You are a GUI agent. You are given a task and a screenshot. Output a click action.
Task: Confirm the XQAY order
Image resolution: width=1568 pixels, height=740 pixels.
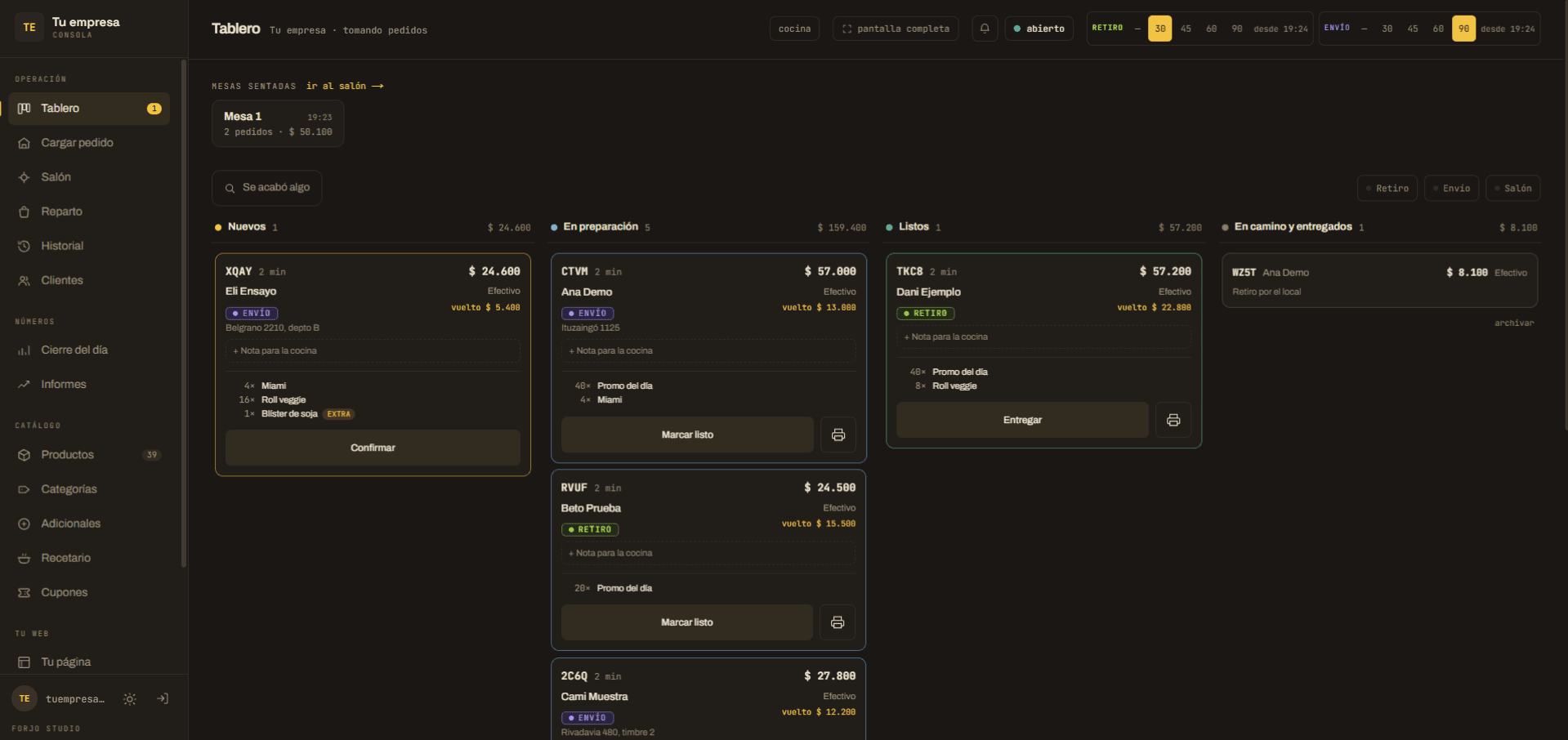373,448
